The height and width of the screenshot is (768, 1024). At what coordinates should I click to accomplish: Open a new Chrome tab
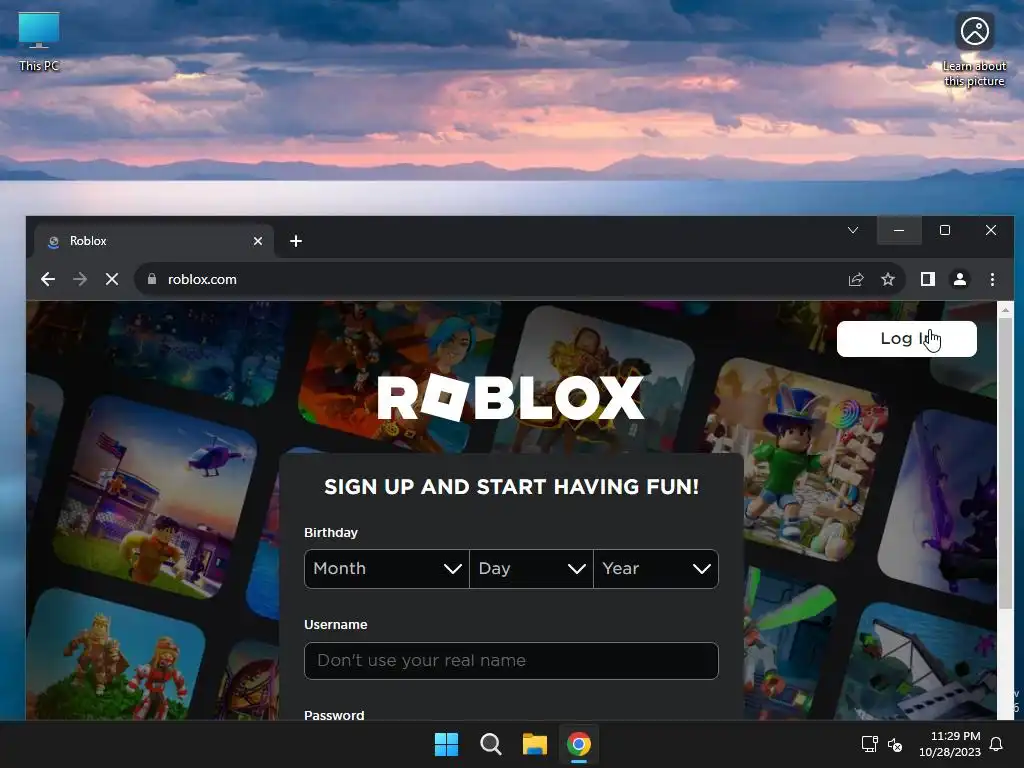[296, 241]
